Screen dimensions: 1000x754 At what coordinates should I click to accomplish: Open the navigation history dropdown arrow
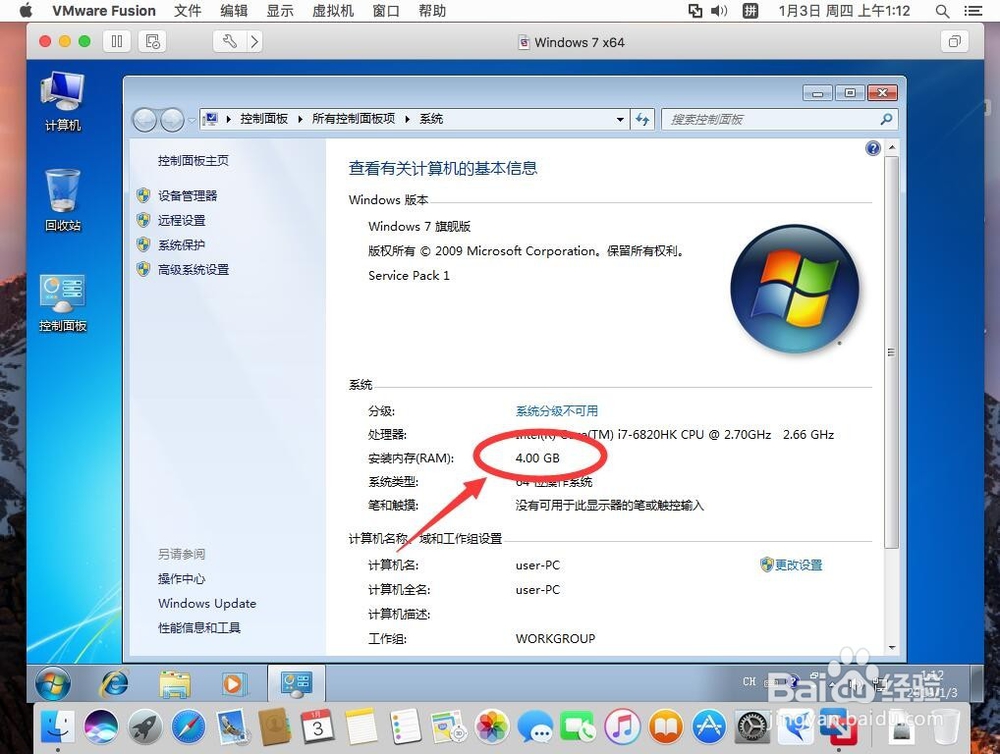pos(191,120)
